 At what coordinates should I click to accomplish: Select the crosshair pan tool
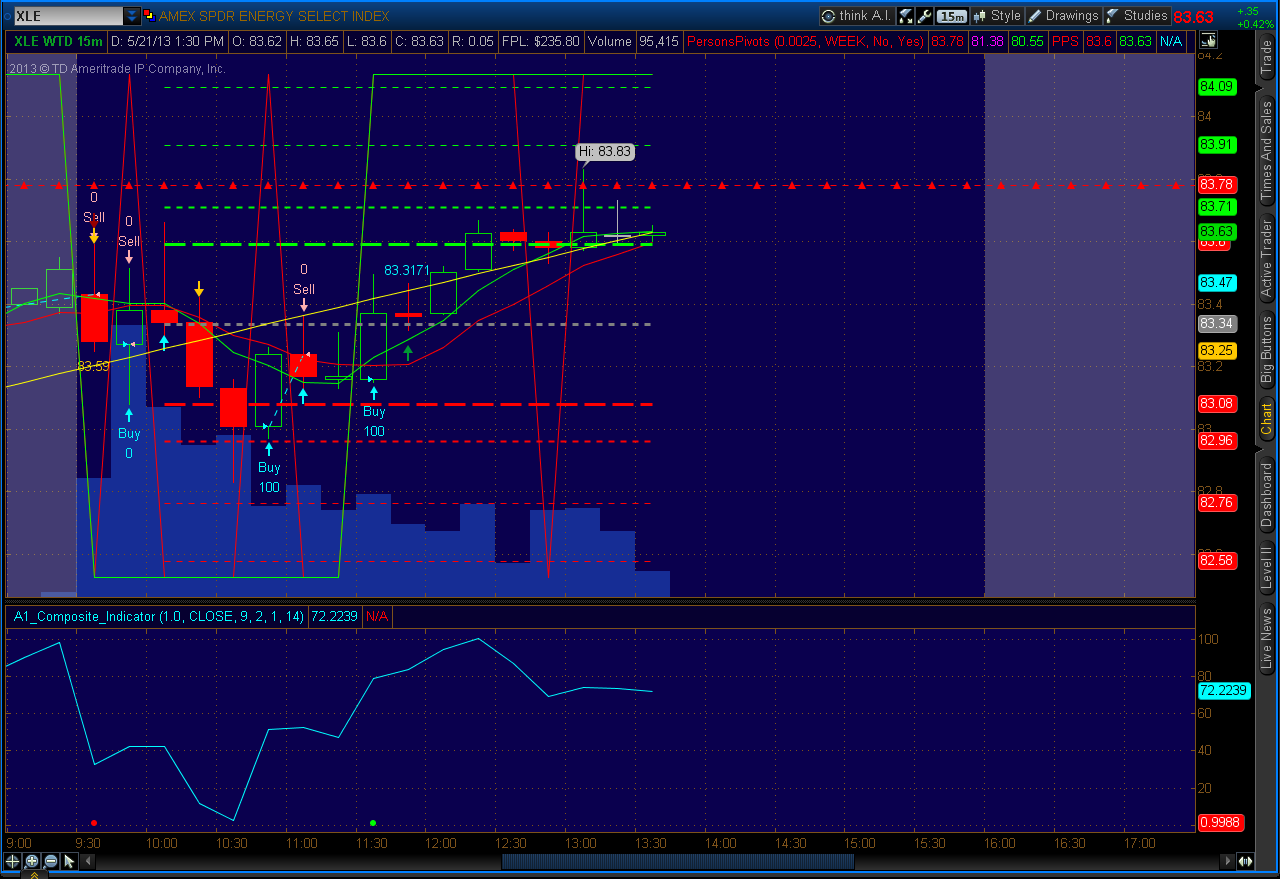(13, 861)
